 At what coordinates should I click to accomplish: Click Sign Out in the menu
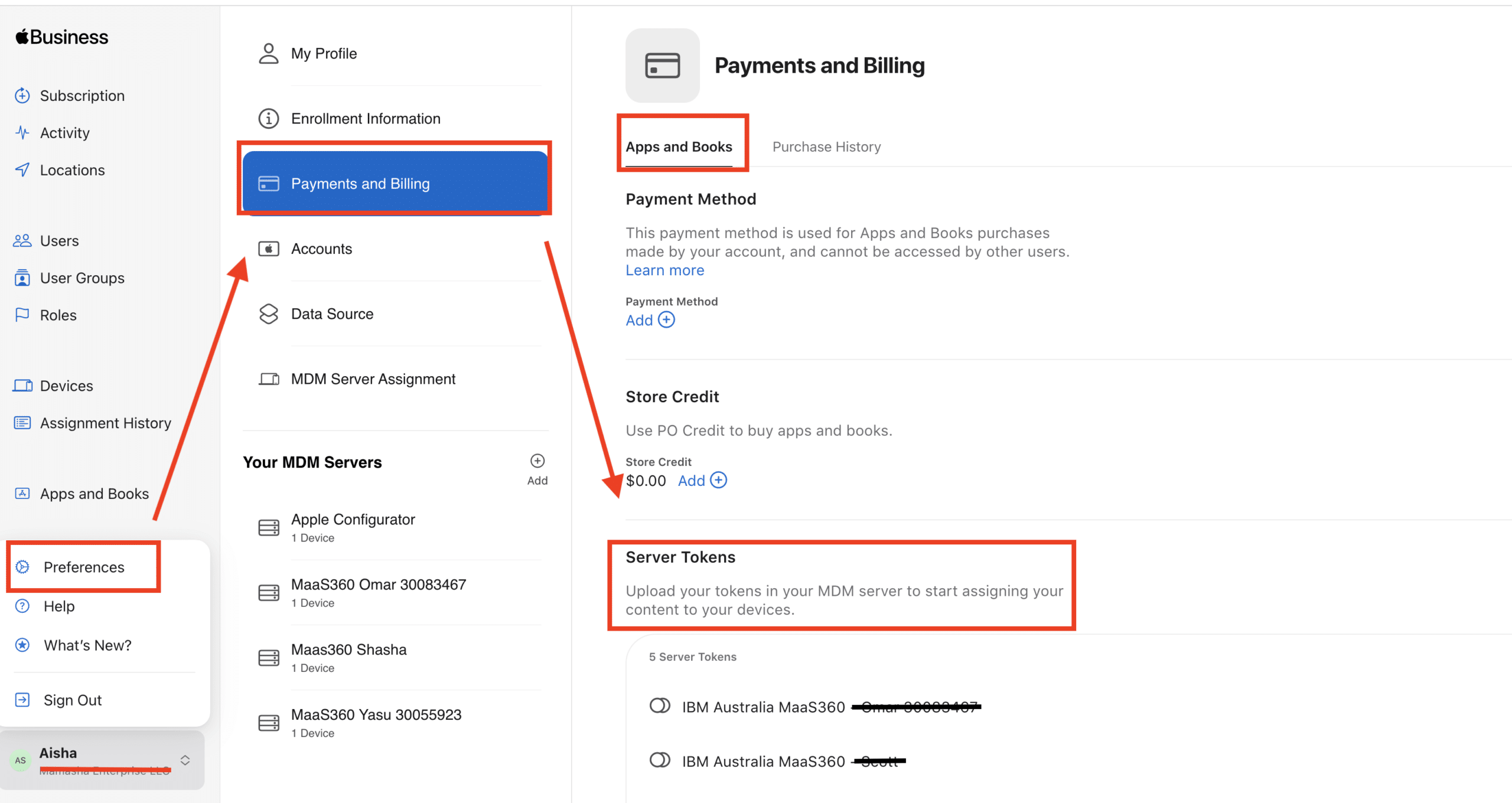(x=72, y=700)
